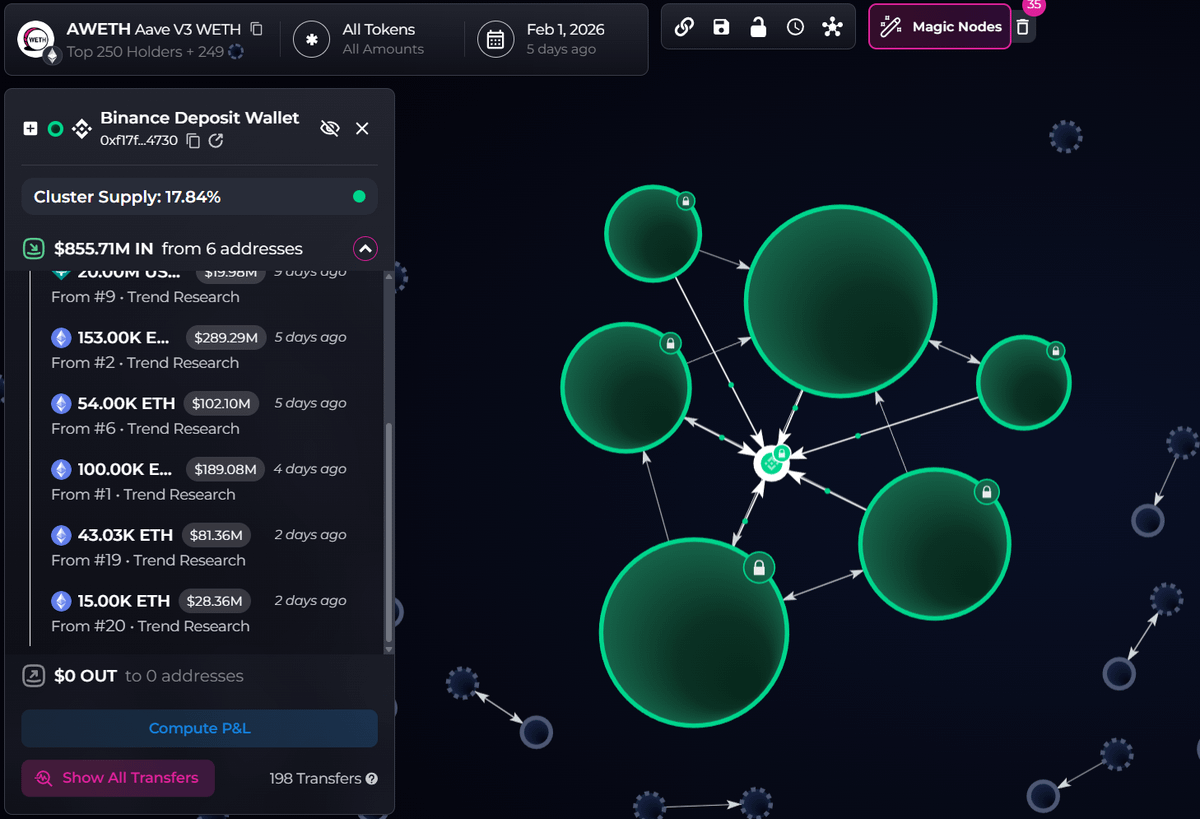The height and width of the screenshot is (819, 1200).
Task: Click the $28.36M value badge
Action: [214, 601]
